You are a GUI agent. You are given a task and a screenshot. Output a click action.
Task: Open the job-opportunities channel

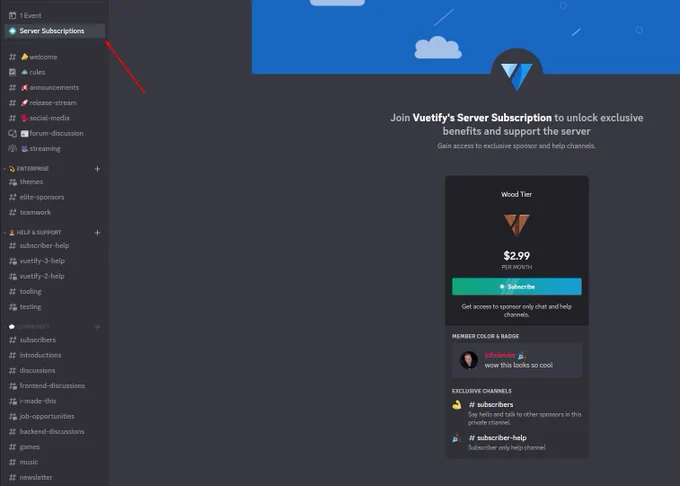(x=54, y=416)
